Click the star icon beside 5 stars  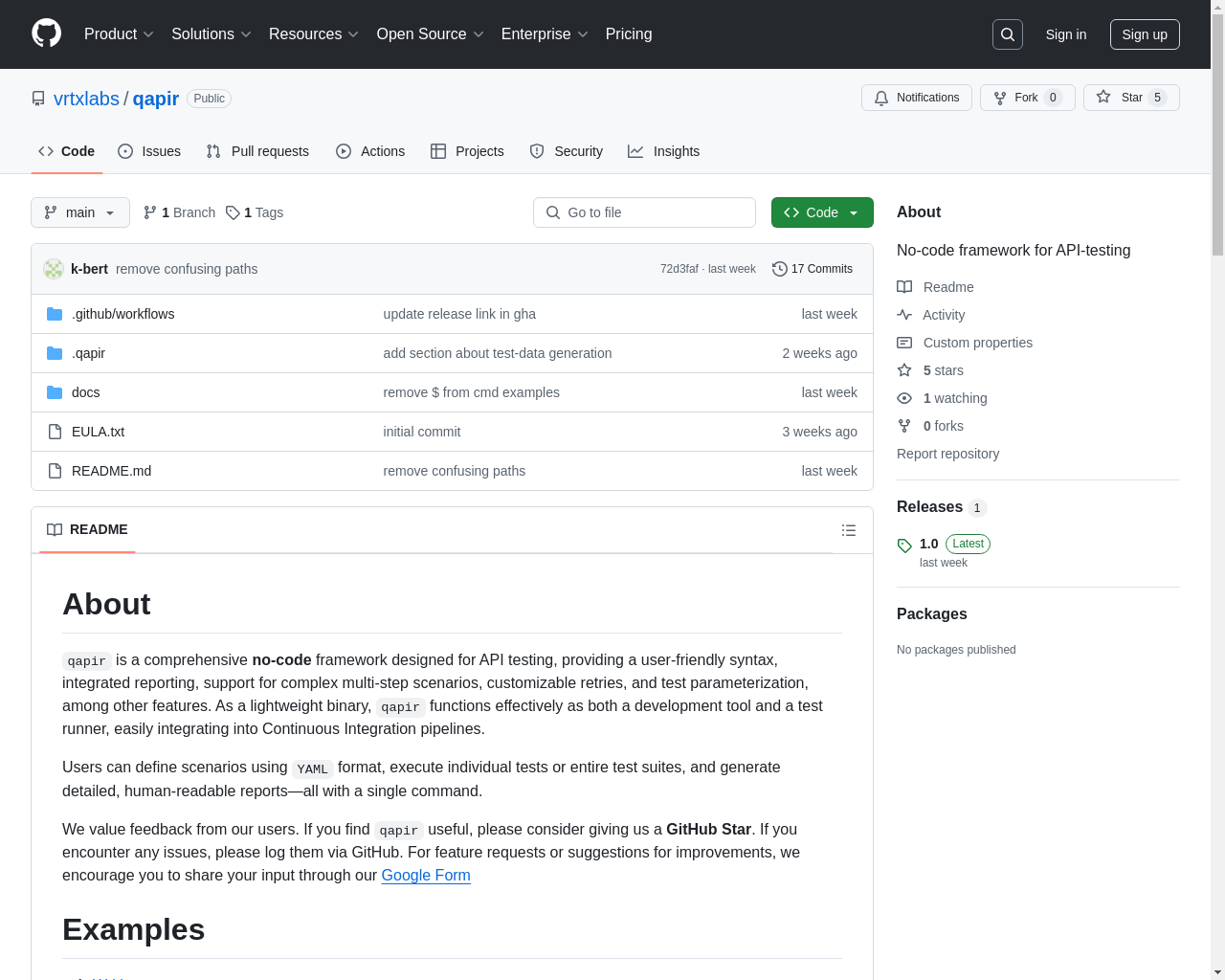coord(904,370)
